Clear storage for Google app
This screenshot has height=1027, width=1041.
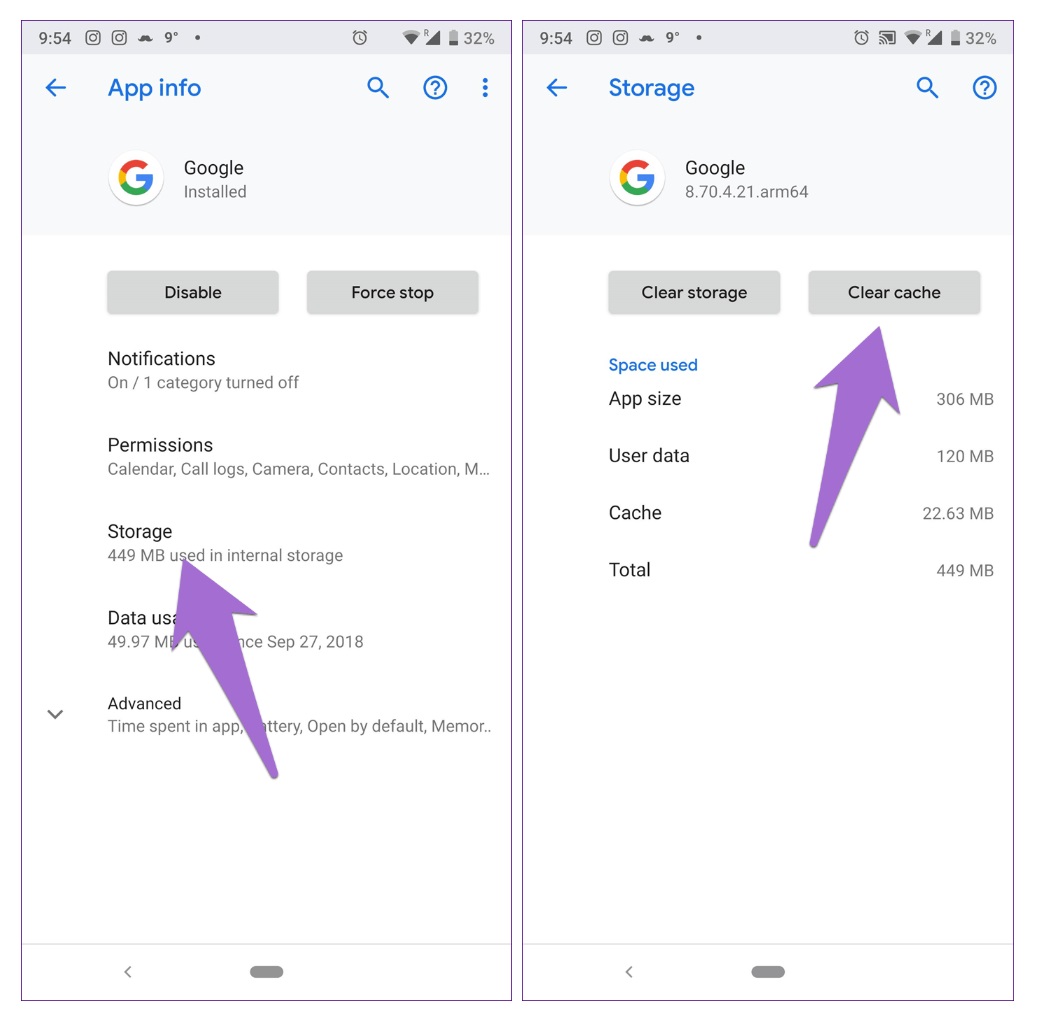[x=694, y=292]
